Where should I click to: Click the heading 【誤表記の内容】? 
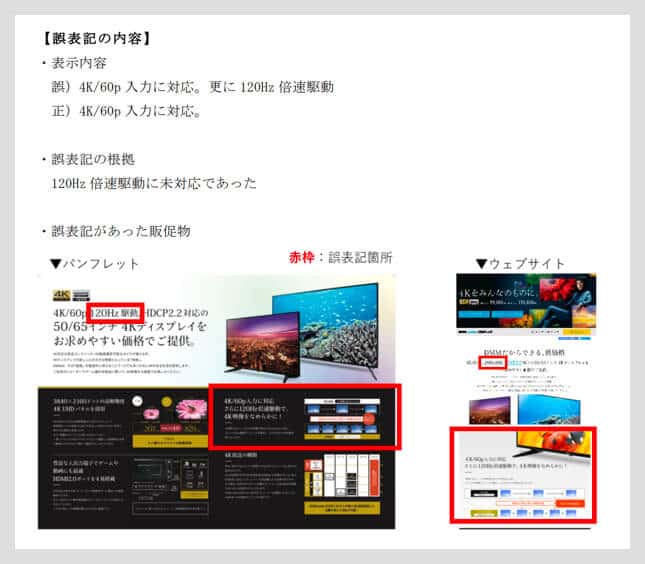(97, 38)
